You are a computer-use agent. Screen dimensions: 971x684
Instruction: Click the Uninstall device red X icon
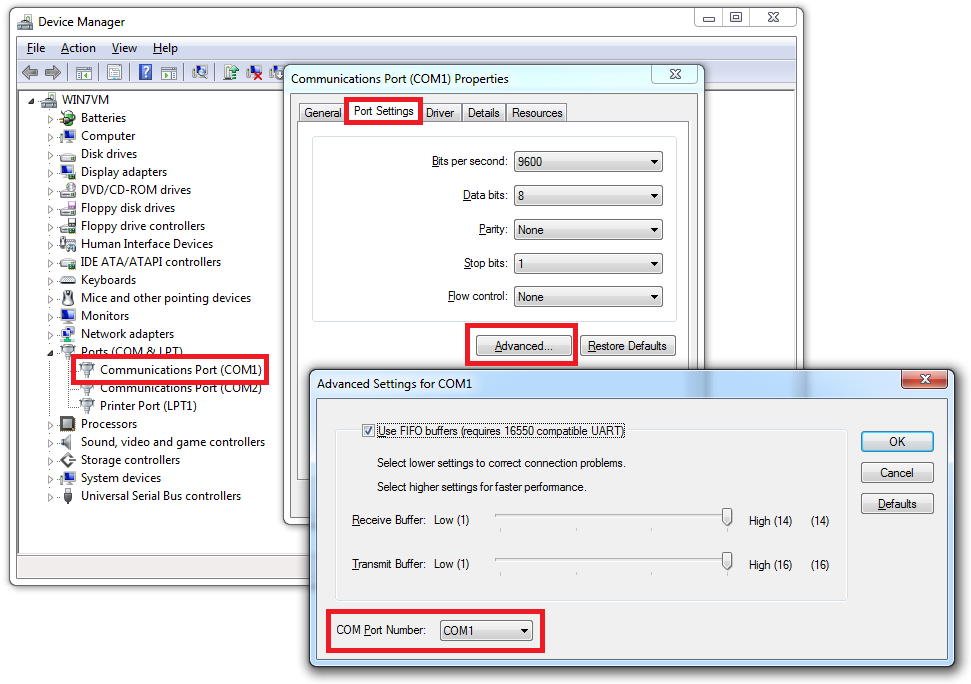pos(255,72)
